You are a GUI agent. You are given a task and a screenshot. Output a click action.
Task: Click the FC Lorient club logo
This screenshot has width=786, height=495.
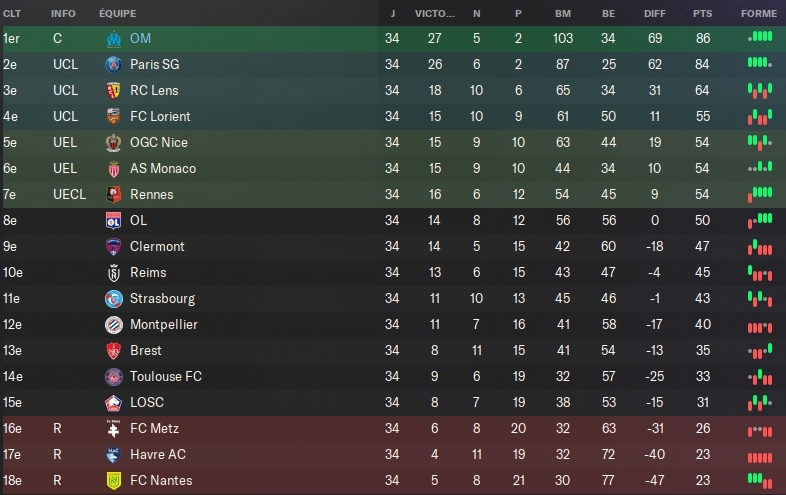113,116
